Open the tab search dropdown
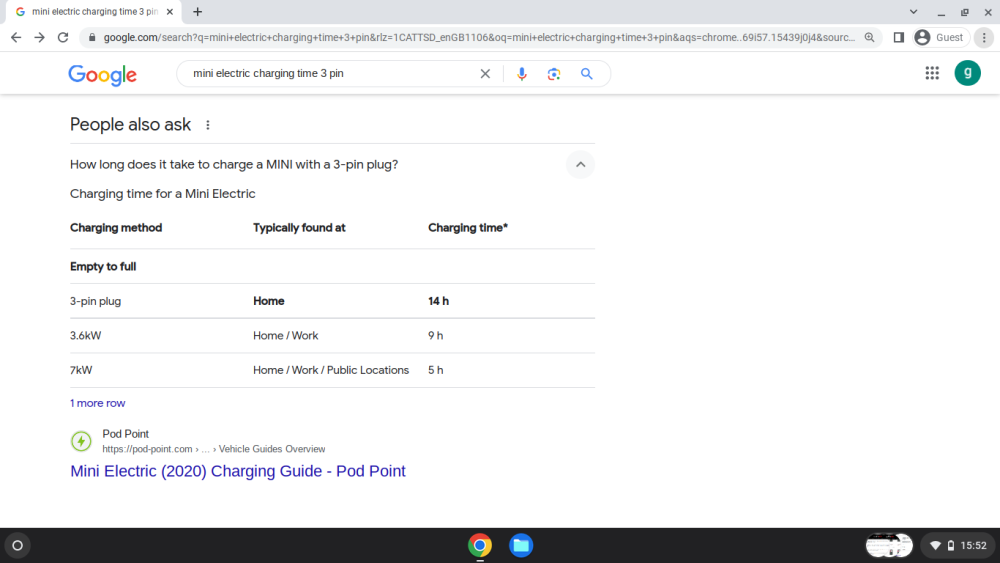The width and height of the screenshot is (1000, 563). coord(913,11)
